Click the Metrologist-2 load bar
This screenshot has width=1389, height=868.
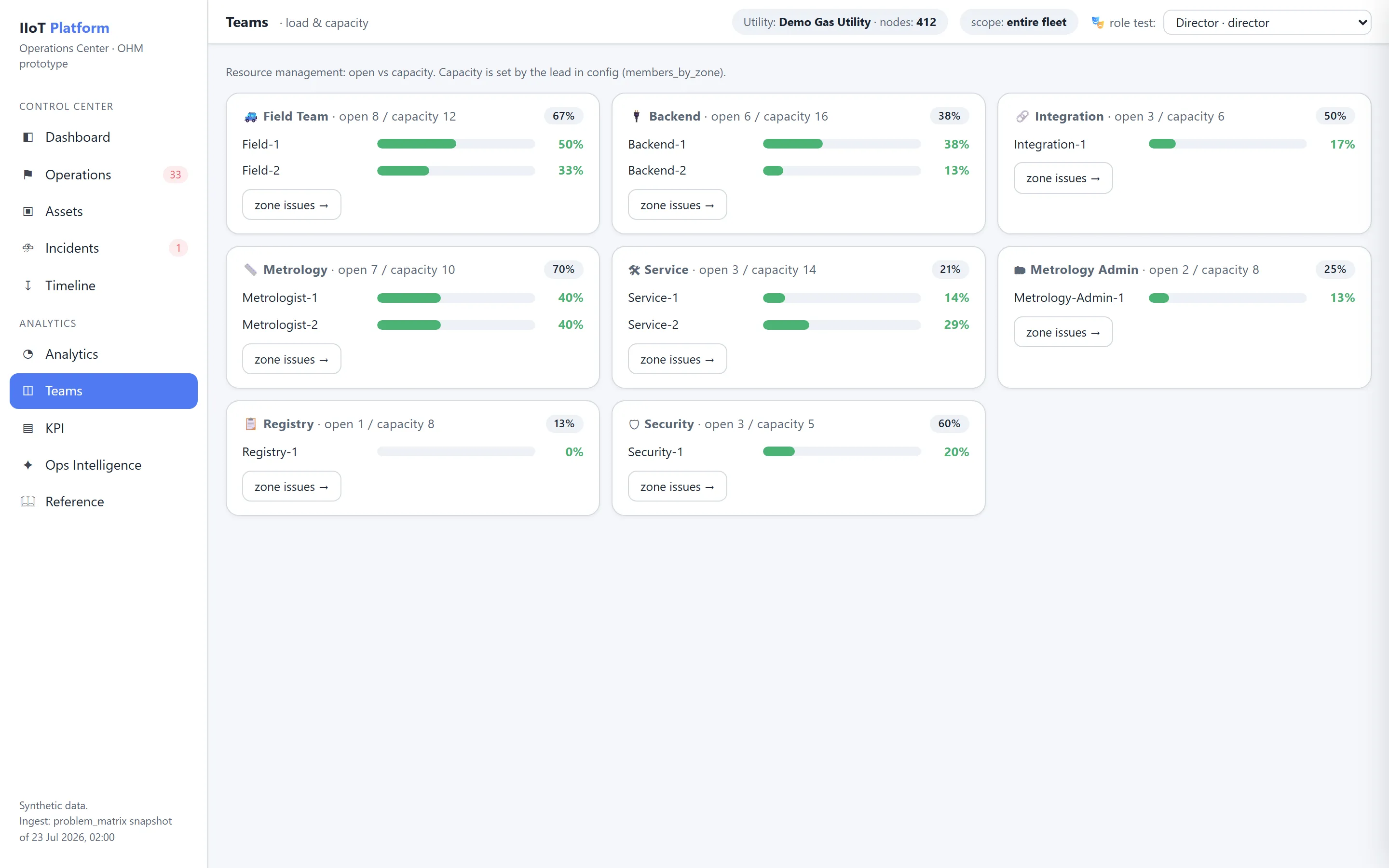click(x=456, y=325)
